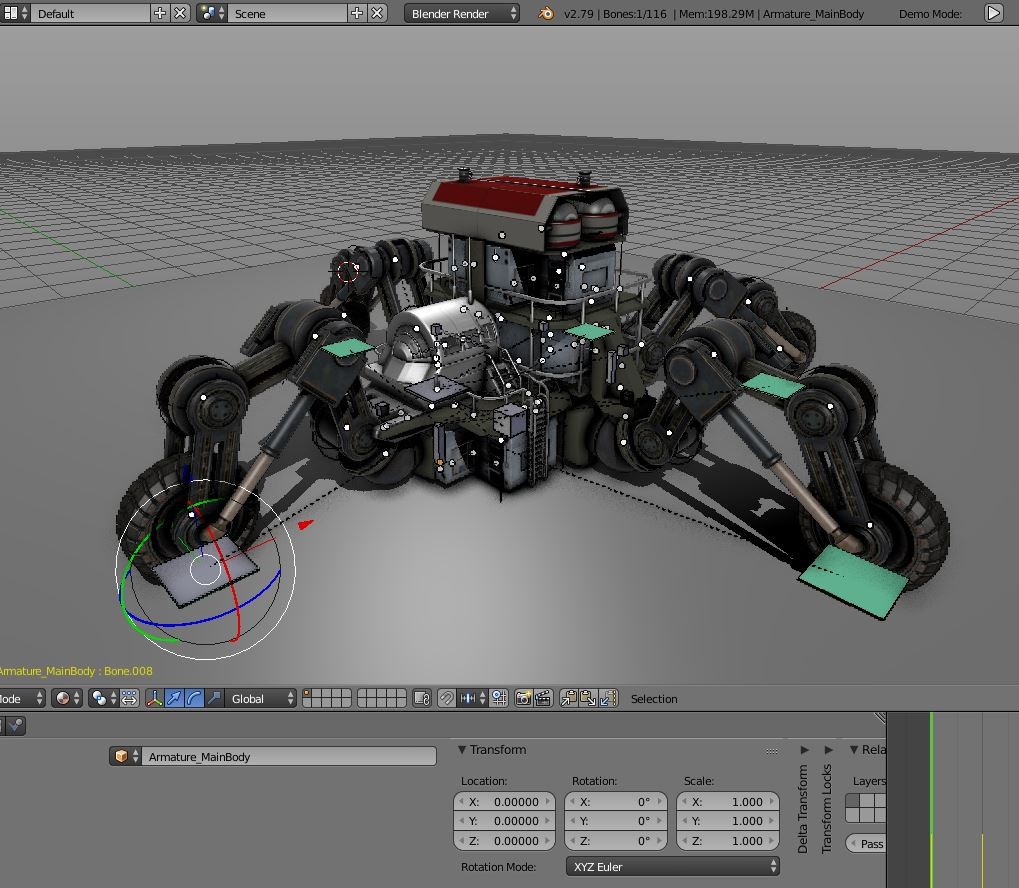Click the OpenGL render camera icon
1019x888 pixels.
click(x=523, y=699)
